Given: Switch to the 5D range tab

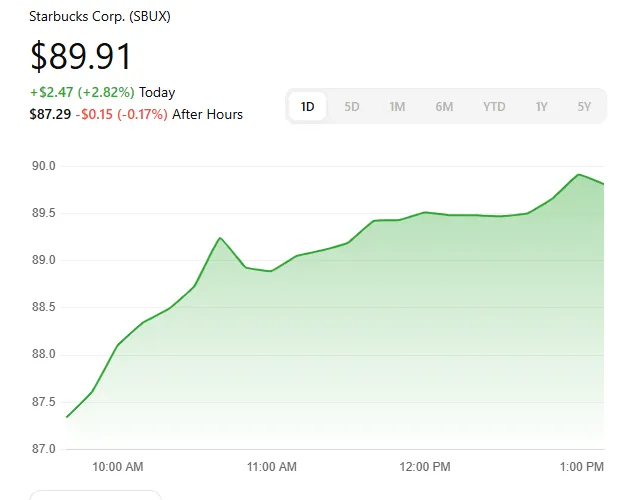Looking at the screenshot, I should [x=352, y=106].
